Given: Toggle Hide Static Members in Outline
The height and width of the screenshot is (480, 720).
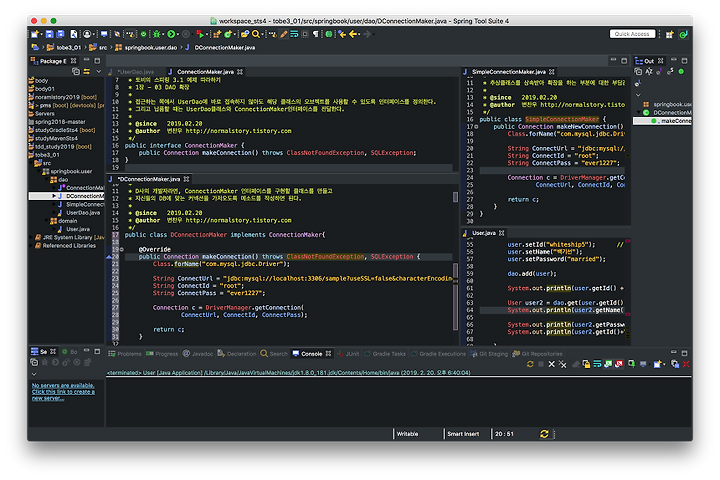Looking at the screenshot, I should tap(670, 71).
